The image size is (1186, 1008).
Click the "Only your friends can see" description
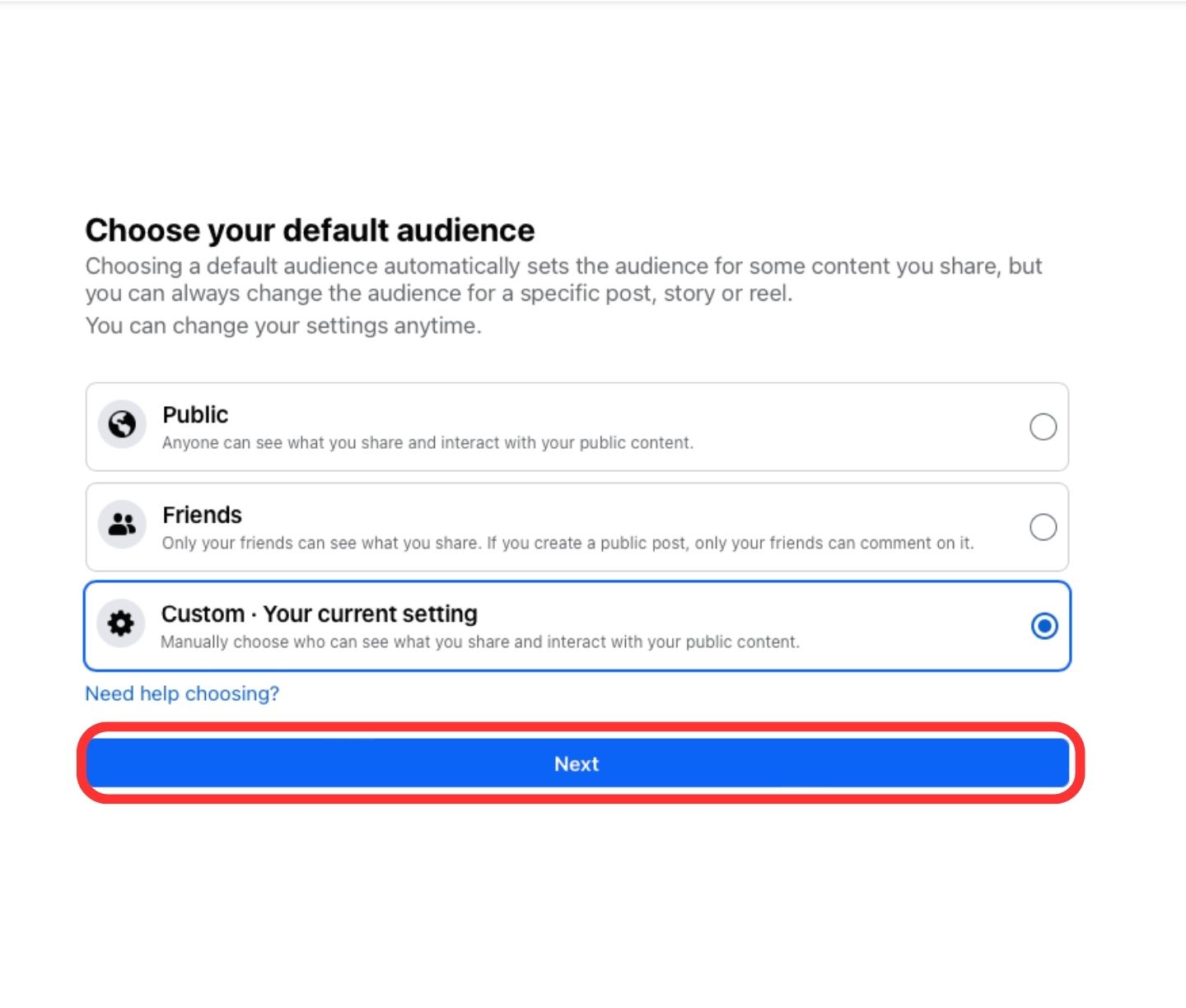pyautogui.click(x=567, y=544)
